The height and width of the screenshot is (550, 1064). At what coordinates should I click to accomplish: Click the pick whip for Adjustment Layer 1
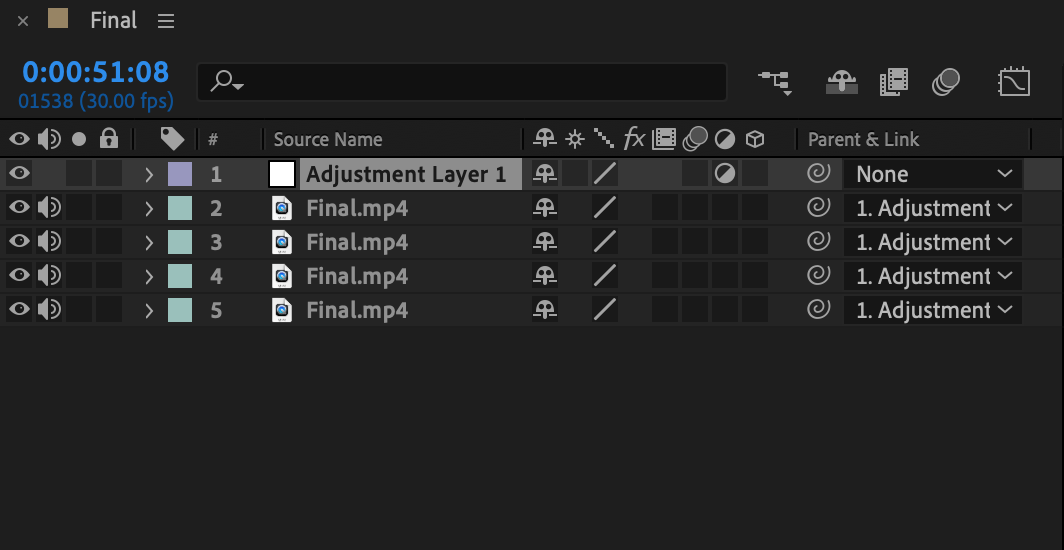(x=819, y=174)
